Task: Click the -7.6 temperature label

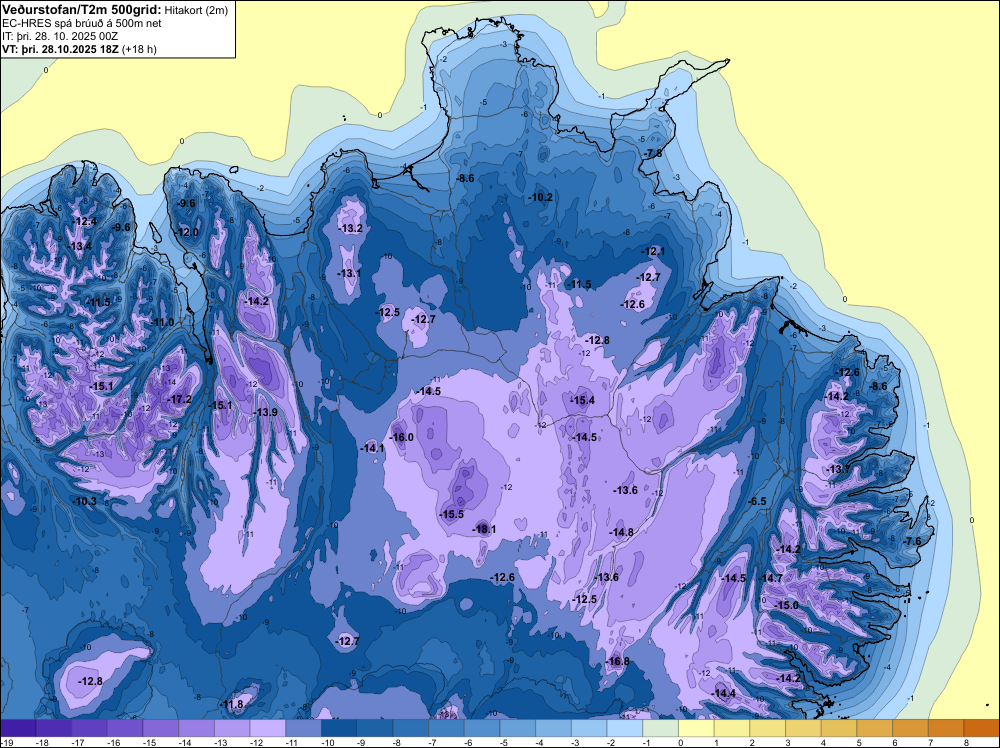Action: pos(912,541)
